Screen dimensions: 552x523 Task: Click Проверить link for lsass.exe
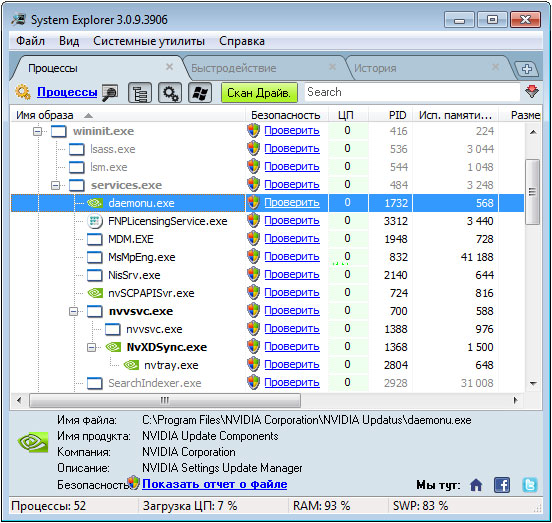(292, 149)
